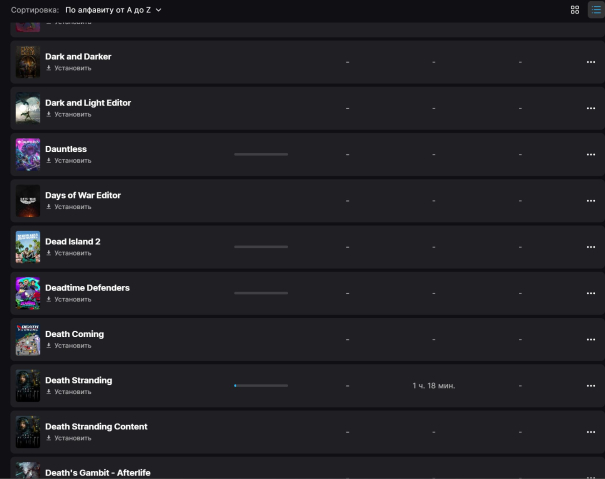Open more options for Dead Island 2
Image resolution: width=605 pixels, height=479 pixels.
[590, 247]
